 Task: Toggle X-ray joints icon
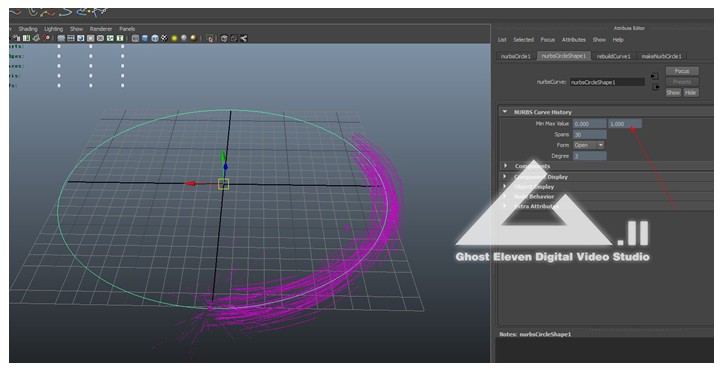coord(243,38)
